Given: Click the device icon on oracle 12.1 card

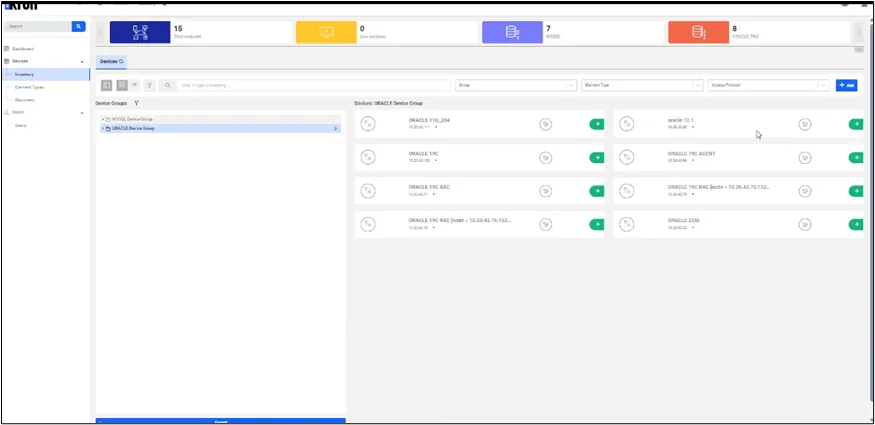Looking at the screenshot, I should click(x=627, y=124).
